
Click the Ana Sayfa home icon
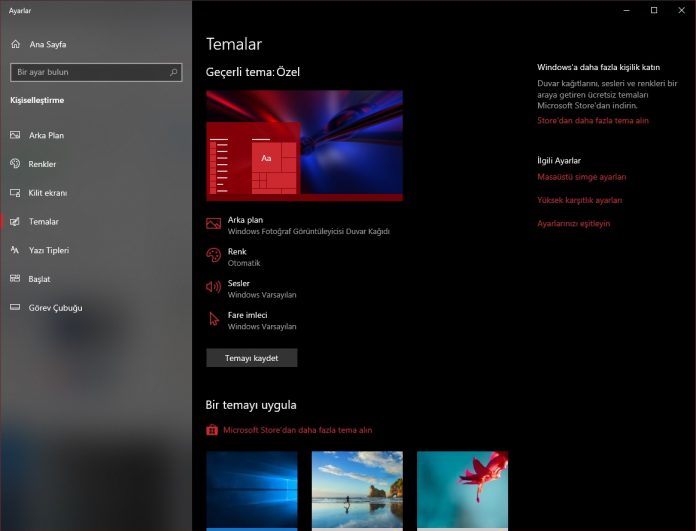(16, 44)
